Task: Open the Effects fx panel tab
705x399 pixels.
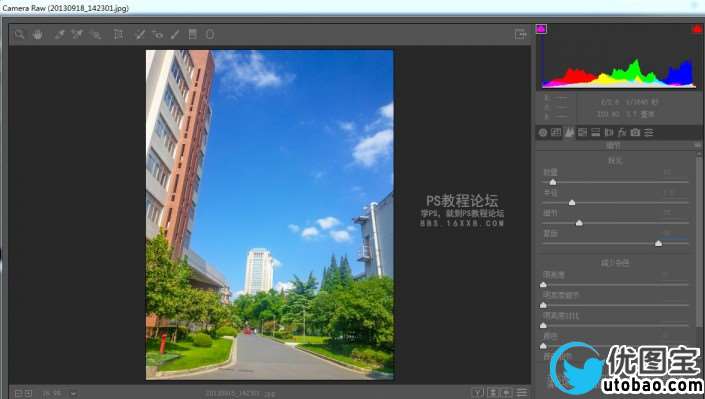Action: pos(622,132)
